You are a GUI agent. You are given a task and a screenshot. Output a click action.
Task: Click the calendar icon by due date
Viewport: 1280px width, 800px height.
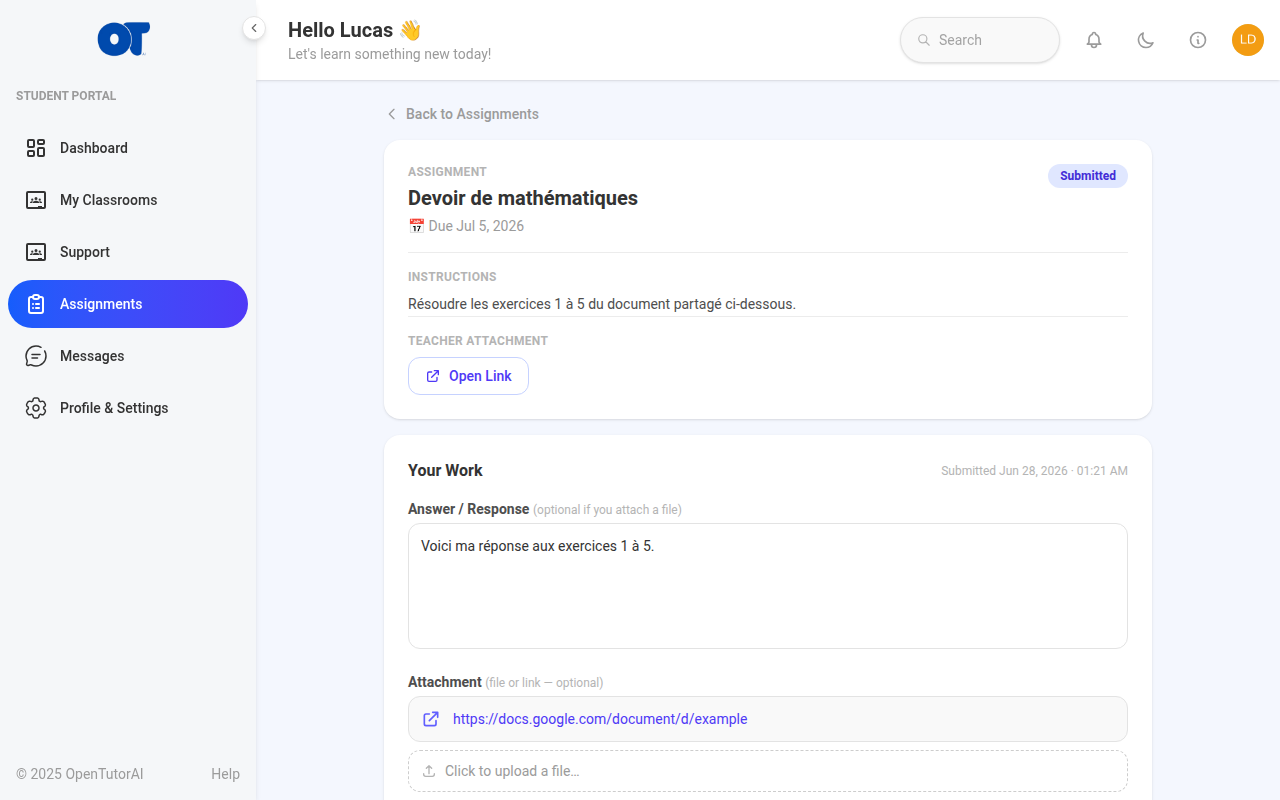click(x=416, y=226)
